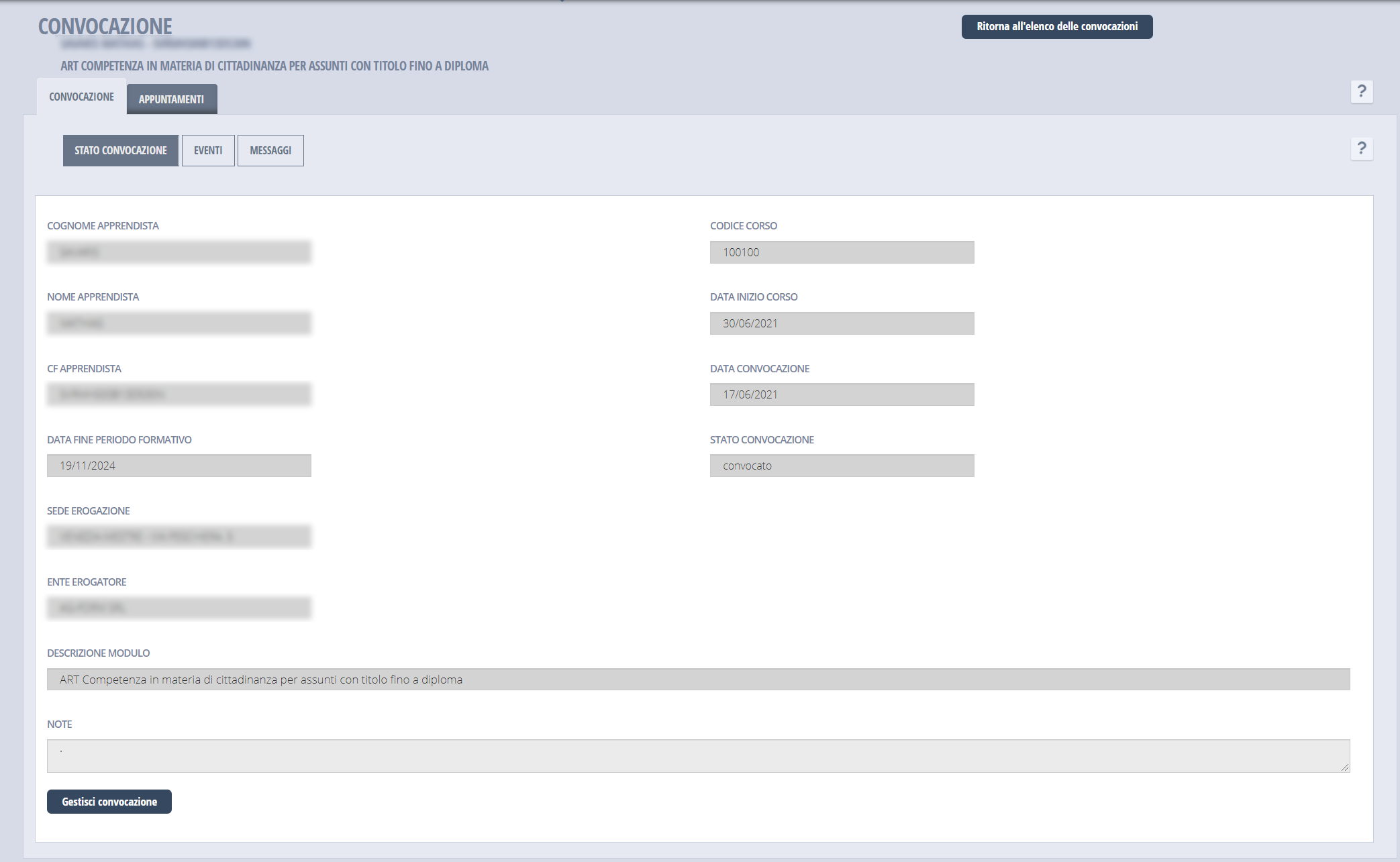Click the Descrizione Modulo text field
Image resolution: width=1400 pixels, height=862 pixels.
click(698, 680)
